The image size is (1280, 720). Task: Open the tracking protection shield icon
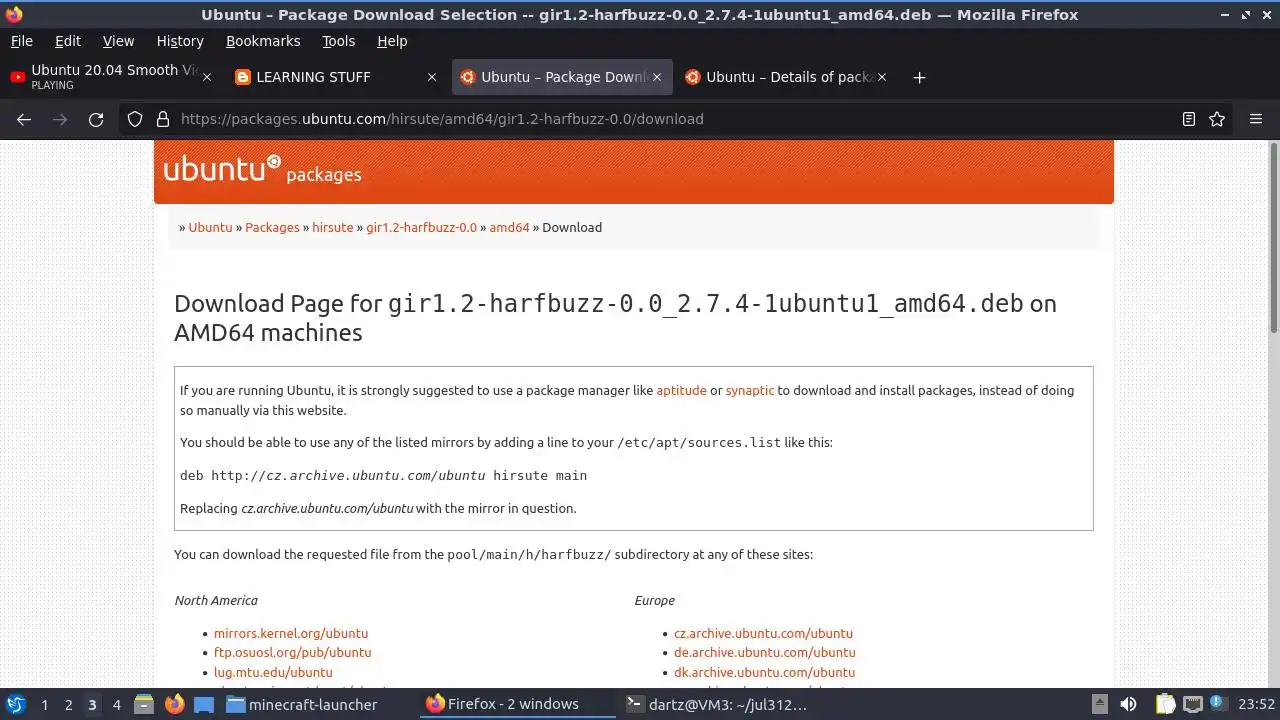coord(135,119)
